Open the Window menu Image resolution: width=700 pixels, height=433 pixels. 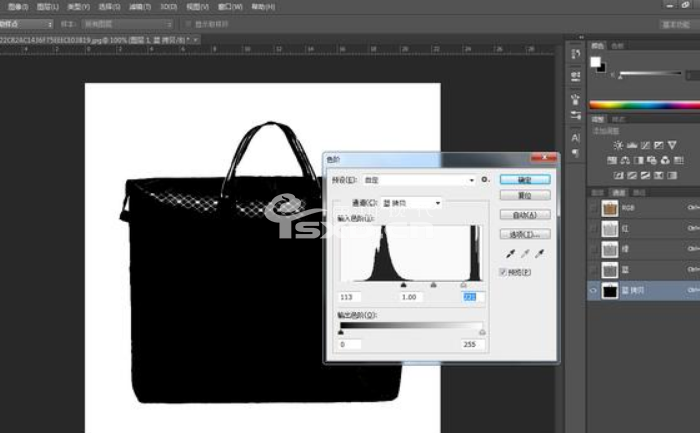230,7
